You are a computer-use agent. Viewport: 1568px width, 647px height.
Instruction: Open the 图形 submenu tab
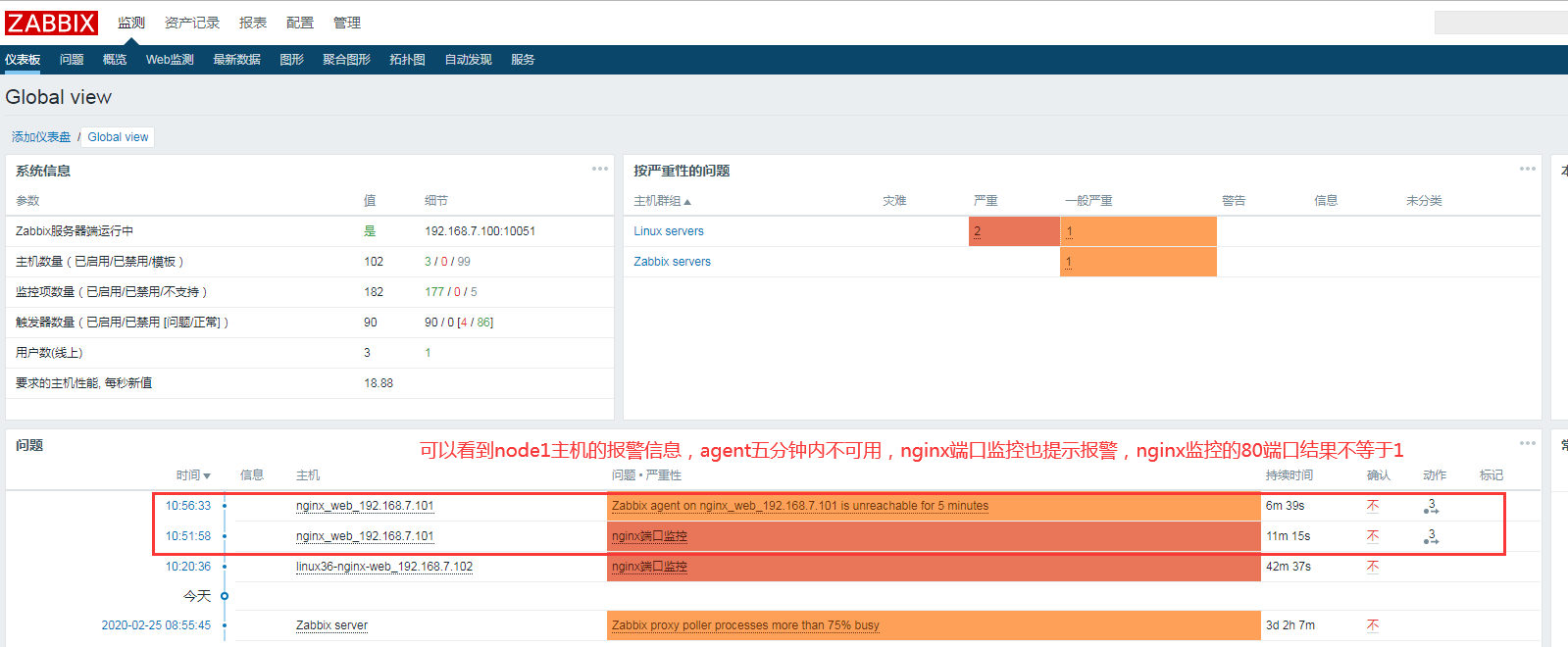(x=292, y=60)
